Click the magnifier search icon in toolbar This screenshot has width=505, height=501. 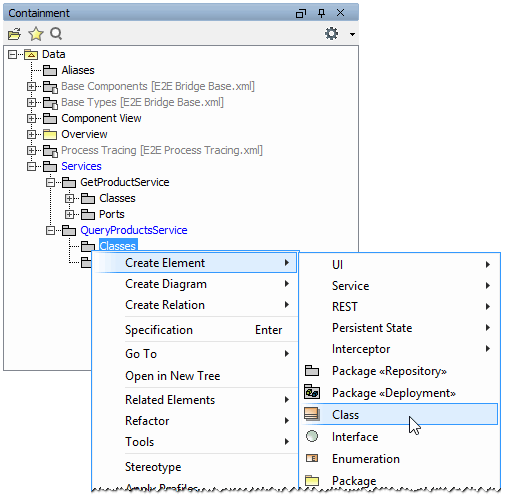(x=56, y=34)
